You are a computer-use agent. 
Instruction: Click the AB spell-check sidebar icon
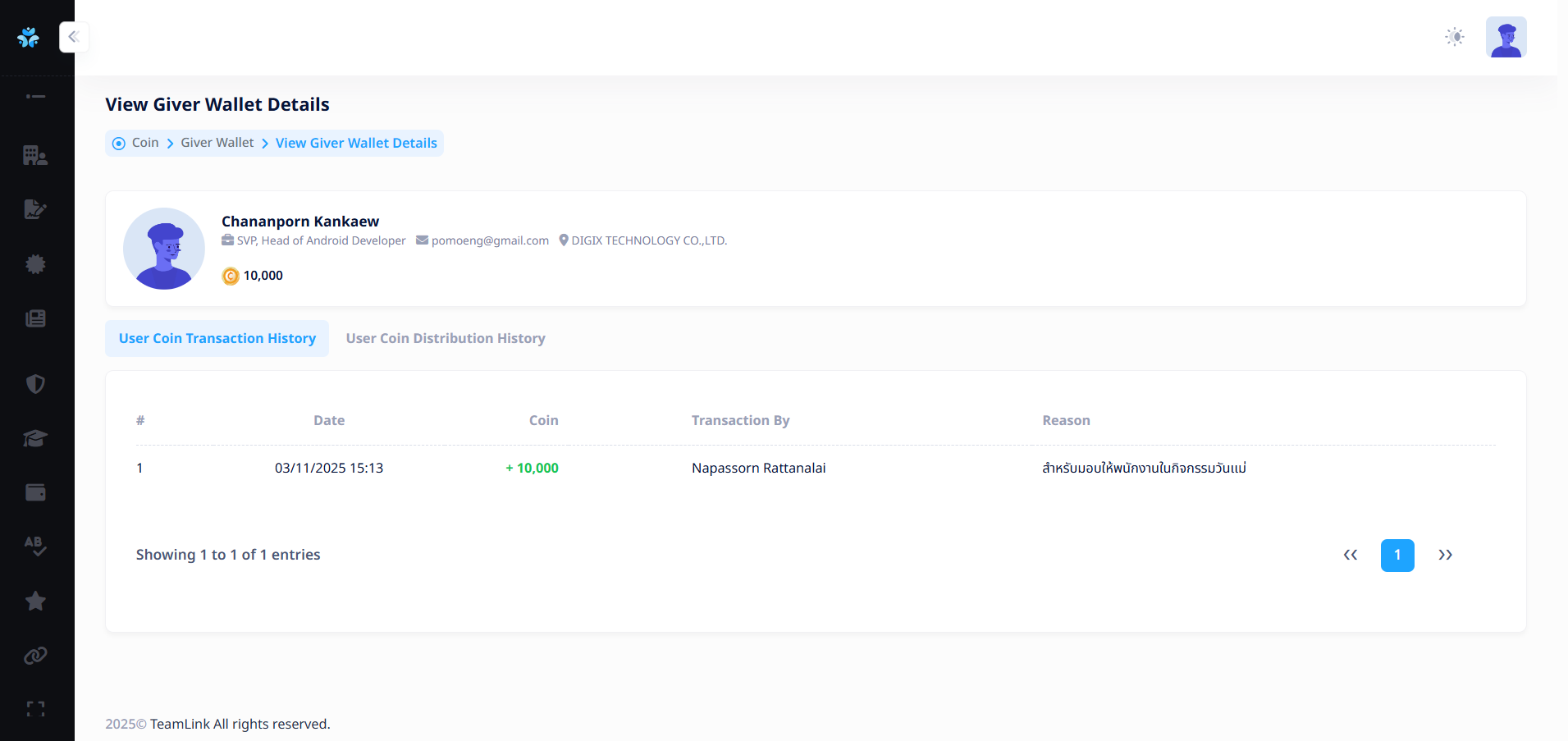click(x=35, y=546)
